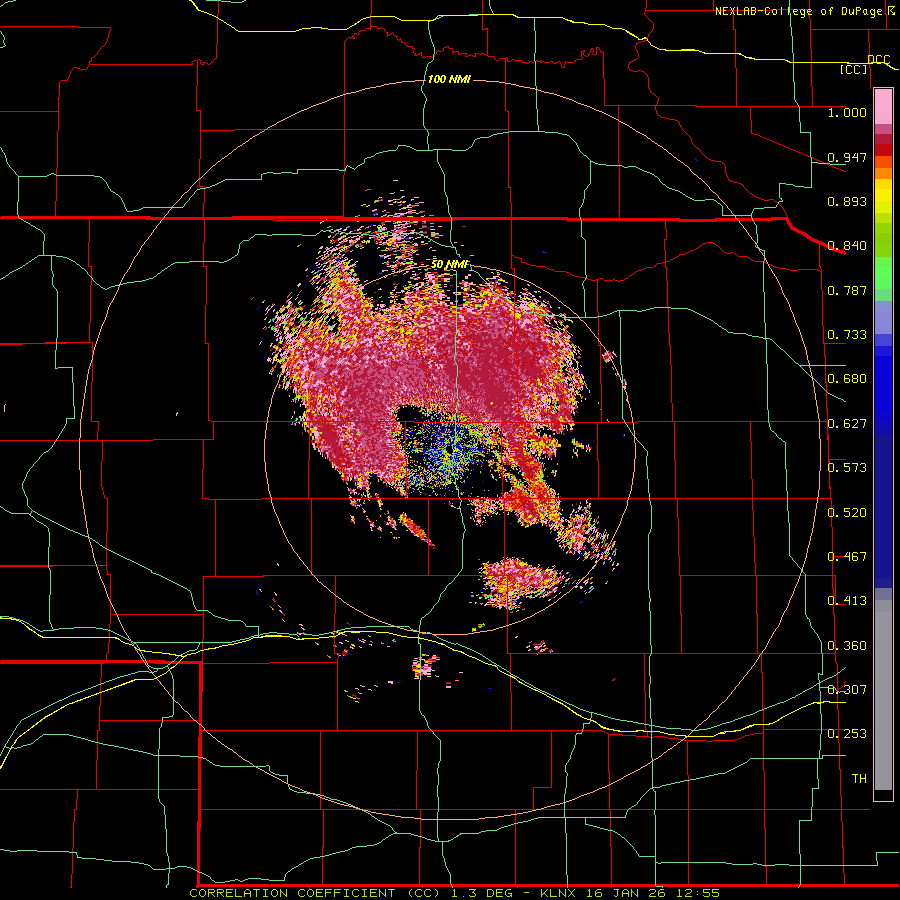
Task: Select the 1.000 scale value
Action: click(x=847, y=112)
